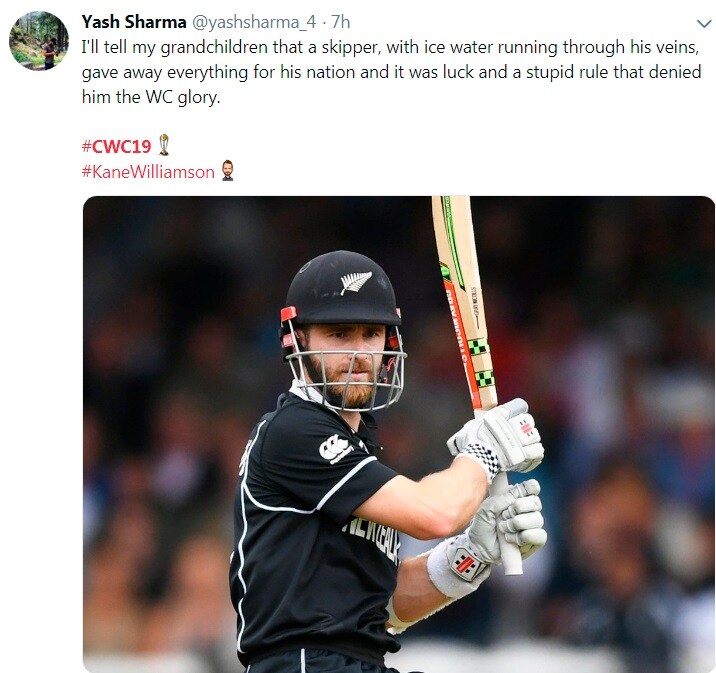
Task: Expand the tweet options chevron
Action: pyautogui.click(x=704, y=23)
